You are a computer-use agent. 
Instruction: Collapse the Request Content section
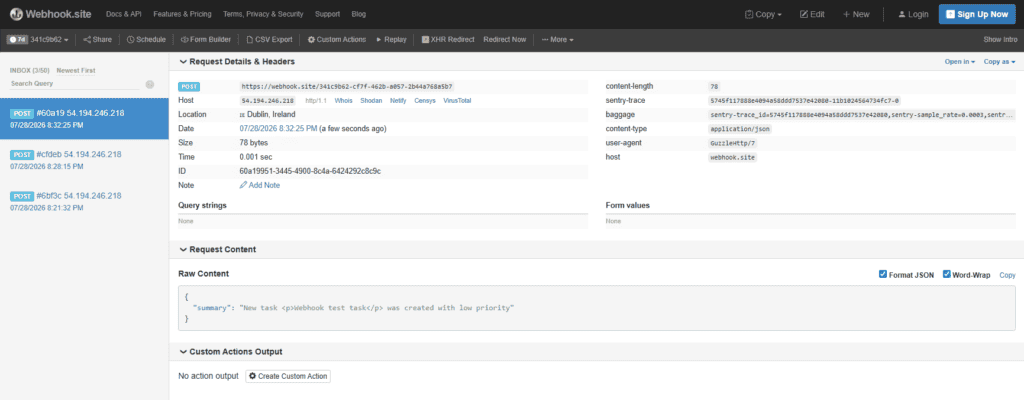pos(217,250)
